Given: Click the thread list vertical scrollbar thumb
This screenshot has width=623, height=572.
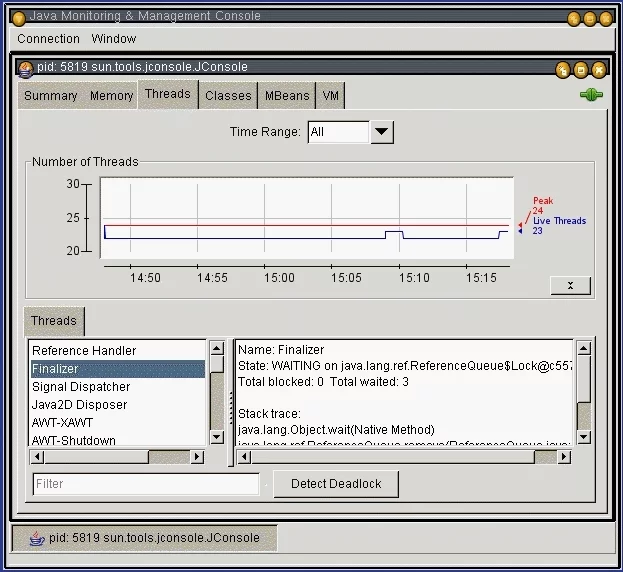Looking at the screenshot, I should pos(217,365).
